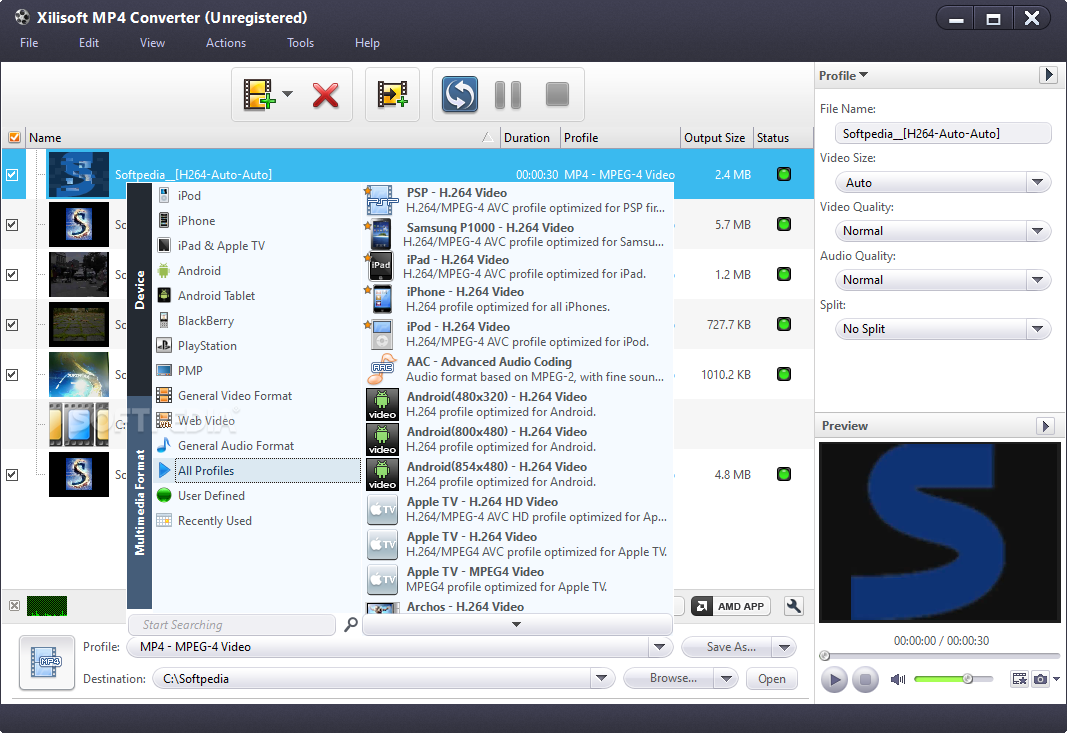Open the Profile combo box dropdown arrow
The width and height of the screenshot is (1067, 733).
point(659,647)
